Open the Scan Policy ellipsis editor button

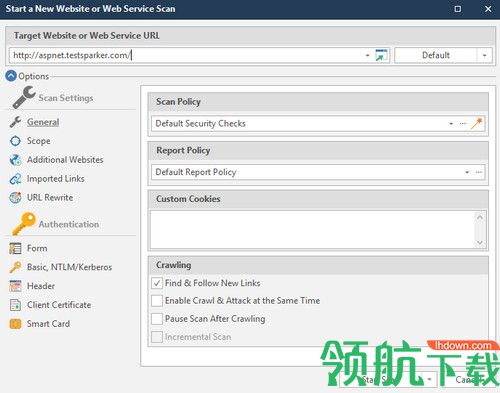(x=463, y=123)
